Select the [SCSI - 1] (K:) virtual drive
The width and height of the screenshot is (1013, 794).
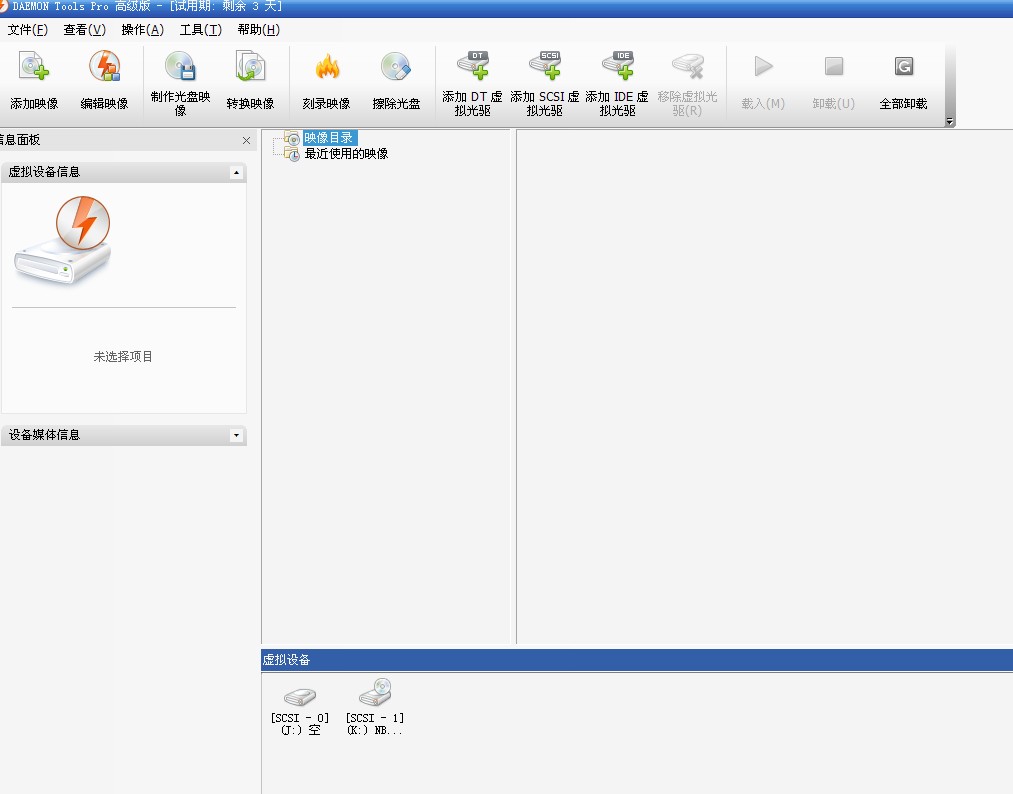click(375, 707)
